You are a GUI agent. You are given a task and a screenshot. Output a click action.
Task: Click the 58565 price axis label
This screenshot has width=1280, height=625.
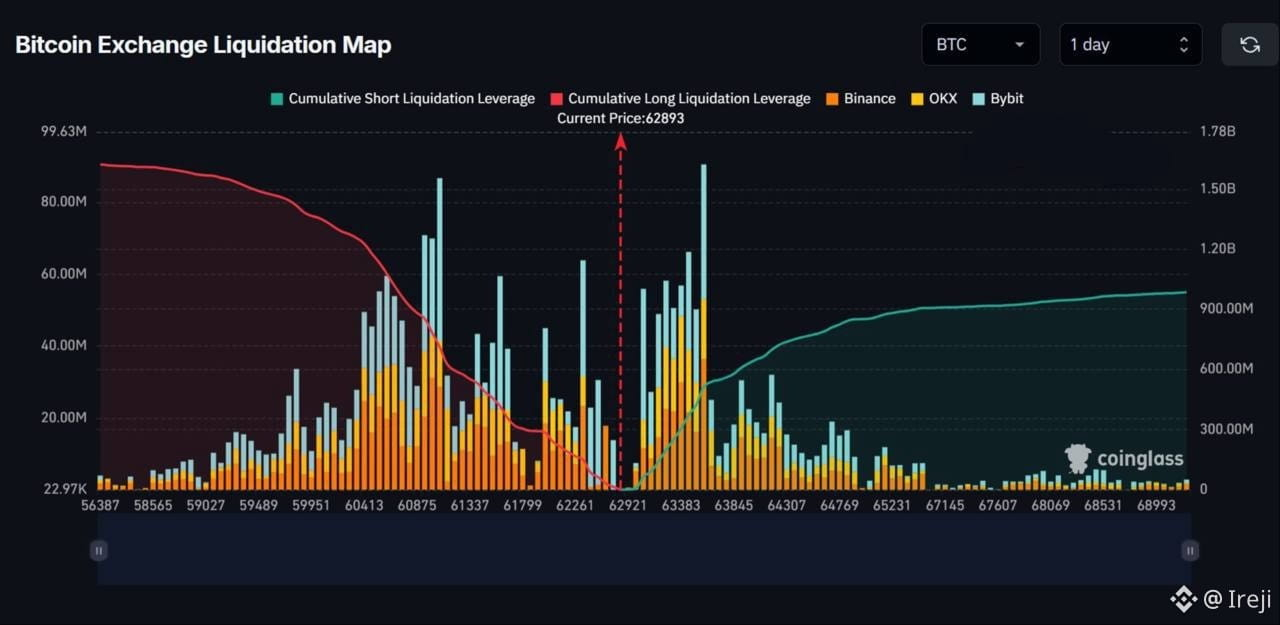153,506
